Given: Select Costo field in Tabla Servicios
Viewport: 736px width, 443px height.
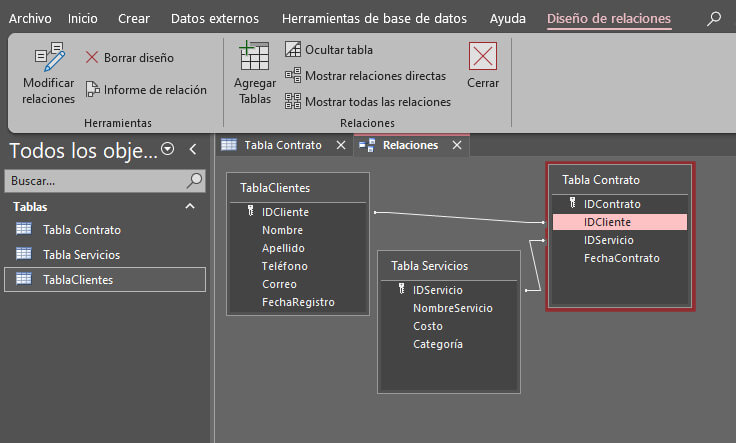Looking at the screenshot, I should (x=428, y=326).
